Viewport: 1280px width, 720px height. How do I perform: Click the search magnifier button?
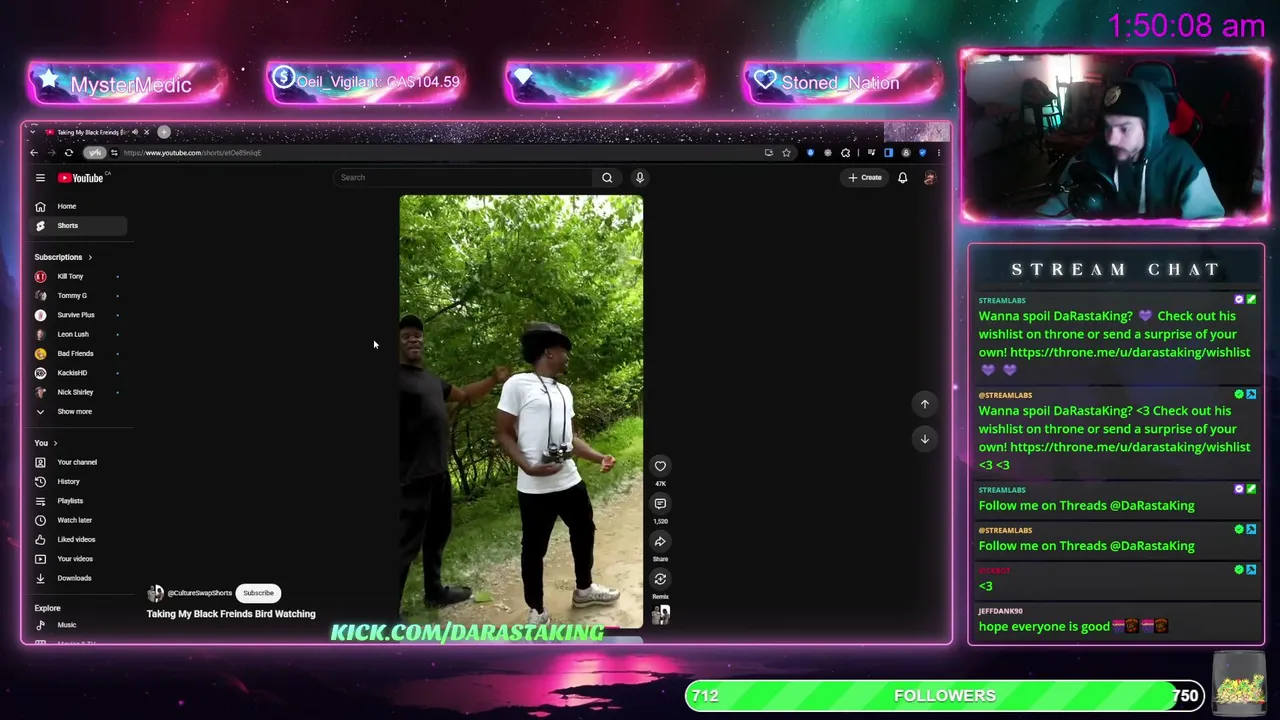[607, 178]
